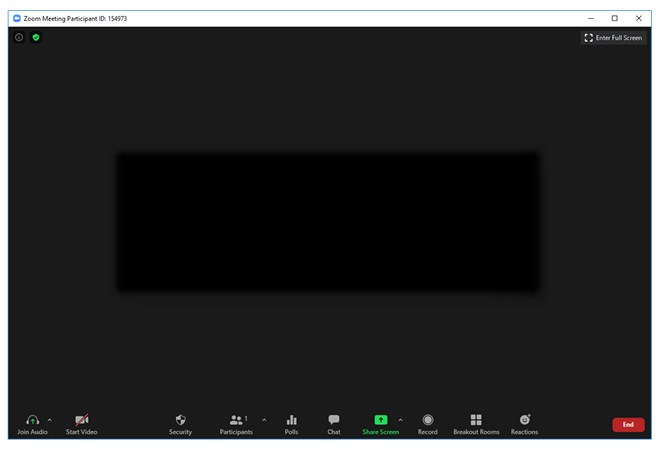Launch the Polls window
The image size is (661, 449).
[x=291, y=421]
